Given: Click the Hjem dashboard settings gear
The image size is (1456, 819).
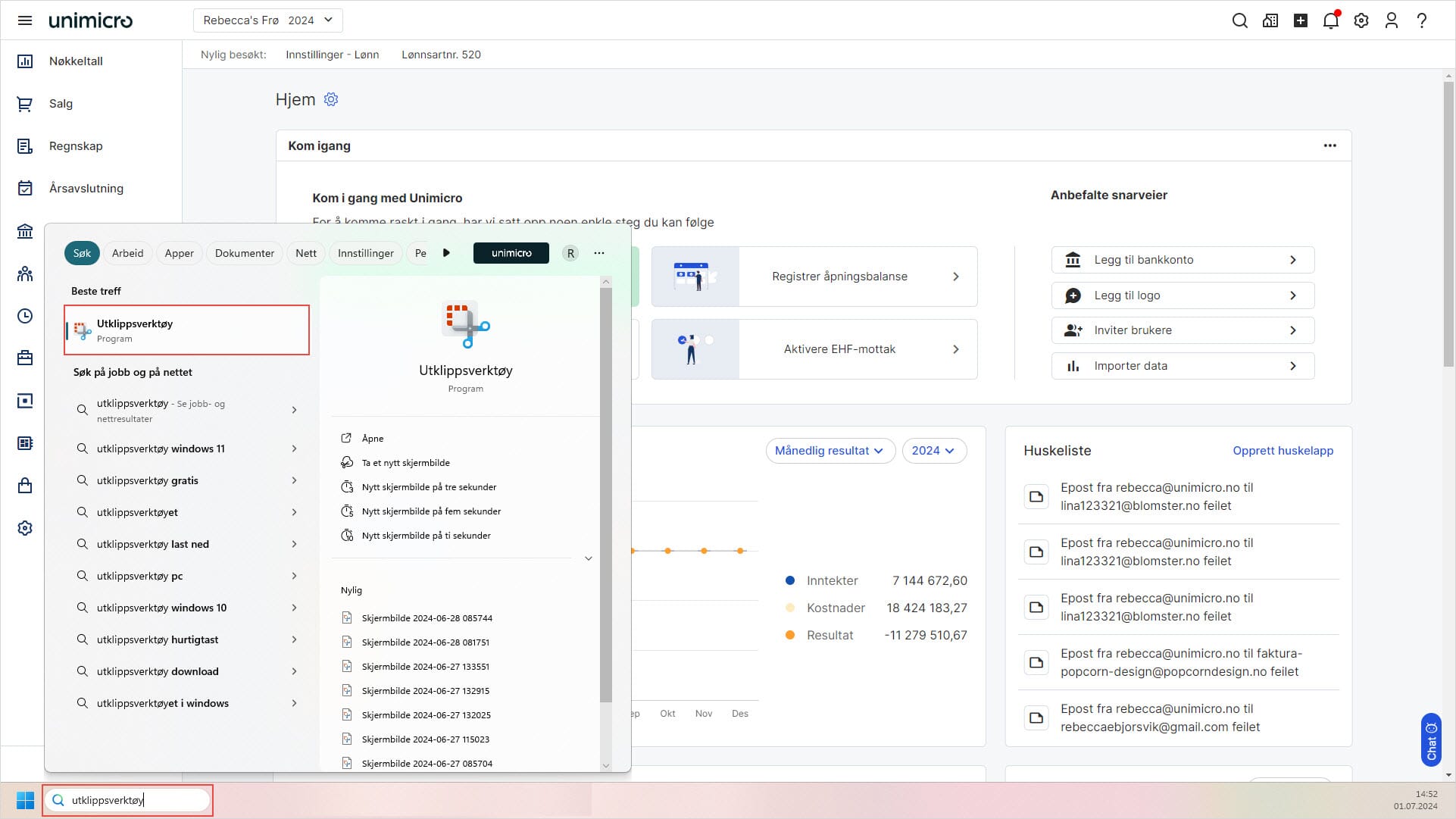Looking at the screenshot, I should click(331, 99).
